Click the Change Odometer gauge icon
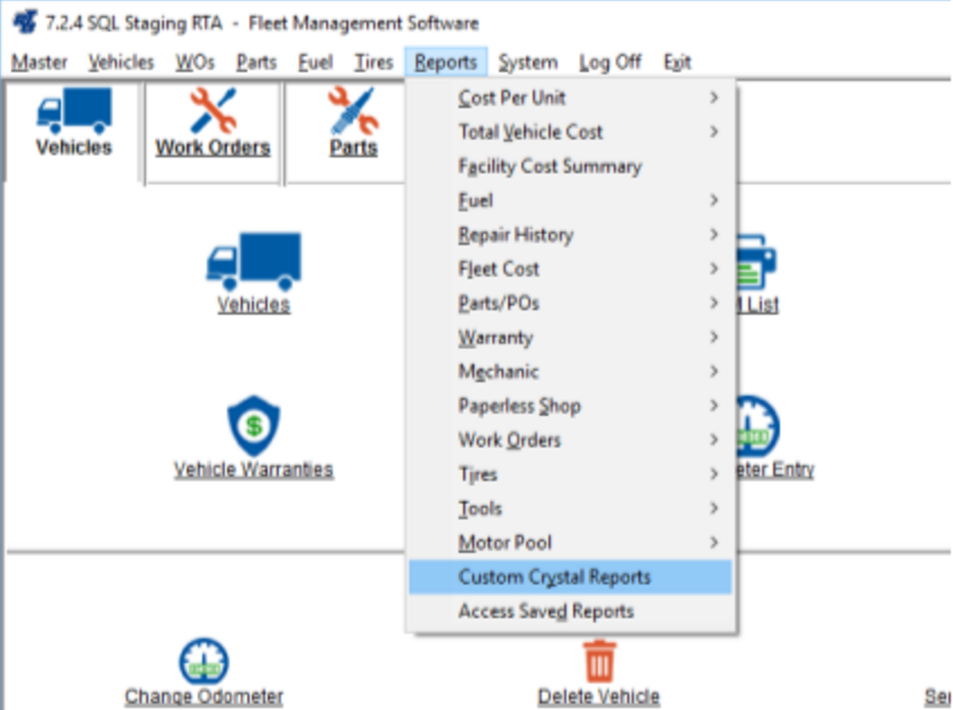The height and width of the screenshot is (710, 953). click(x=204, y=661)
